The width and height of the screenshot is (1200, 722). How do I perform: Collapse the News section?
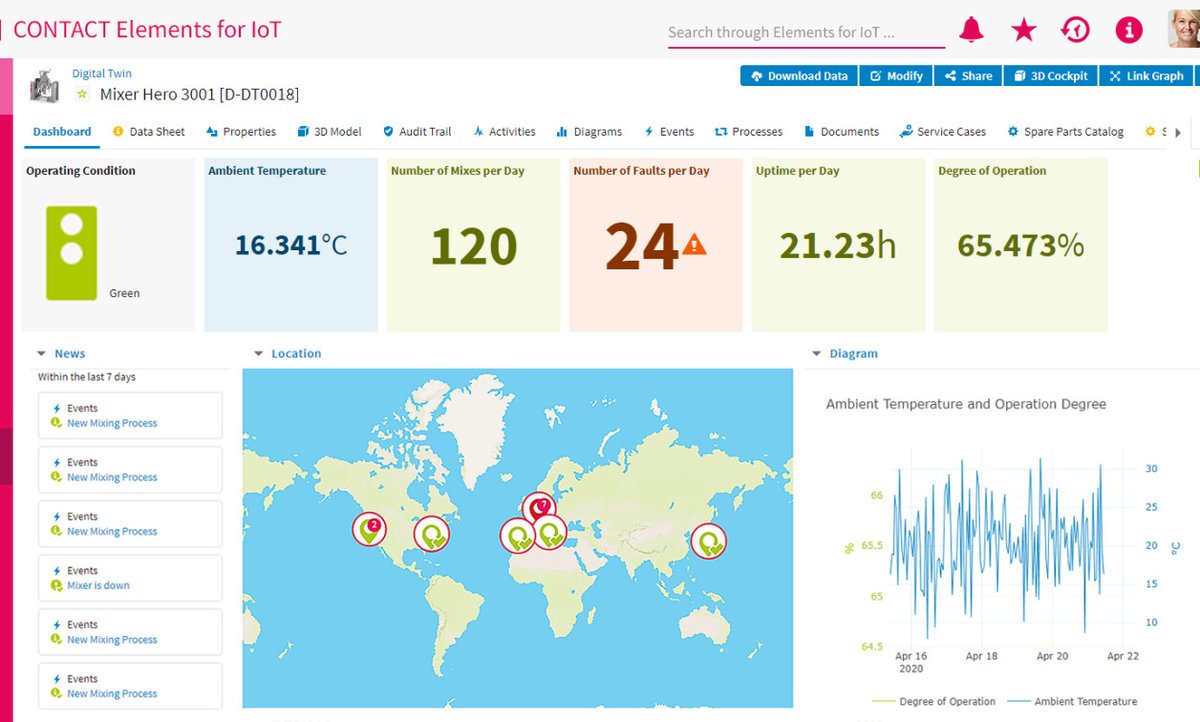[40, 353]
